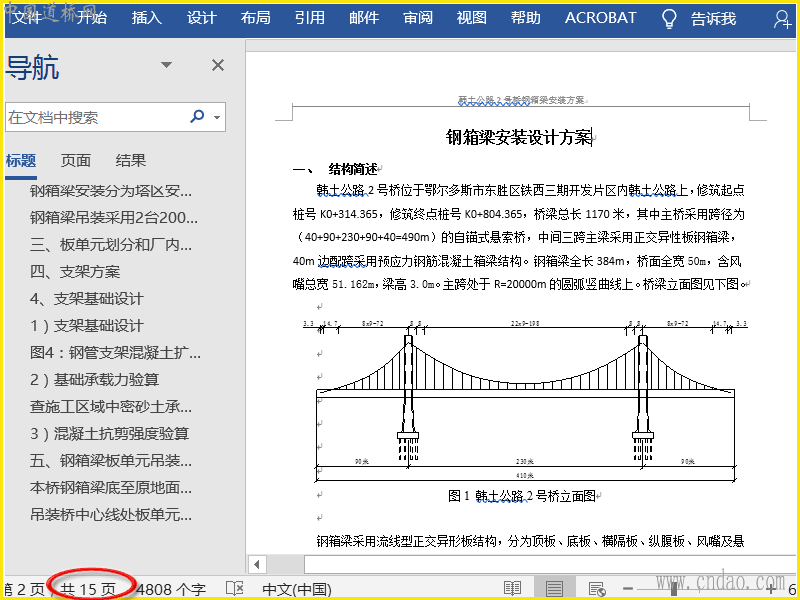Expand the search options dropdown arrow
The width and height of the screenshot is (800, 600).
(217, 117)
